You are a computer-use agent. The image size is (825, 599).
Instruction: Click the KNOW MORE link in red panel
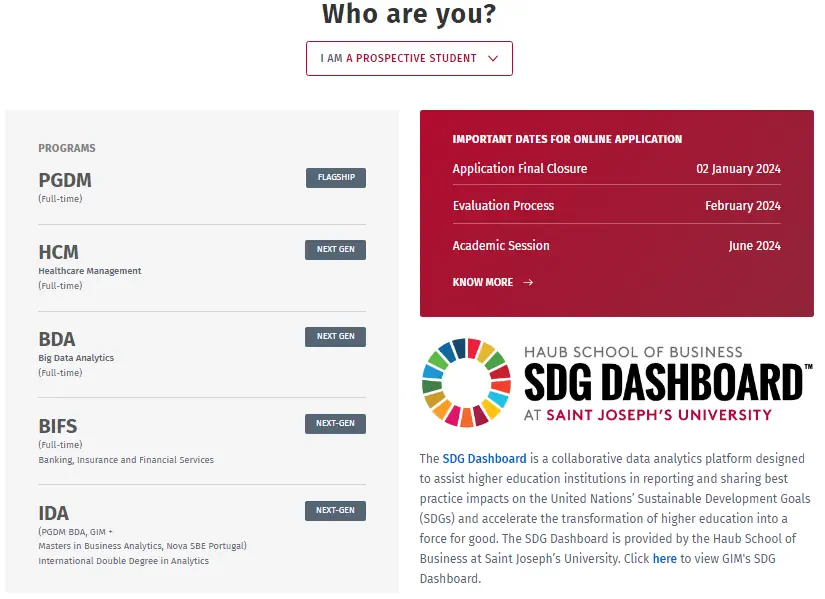click(482, 283)
